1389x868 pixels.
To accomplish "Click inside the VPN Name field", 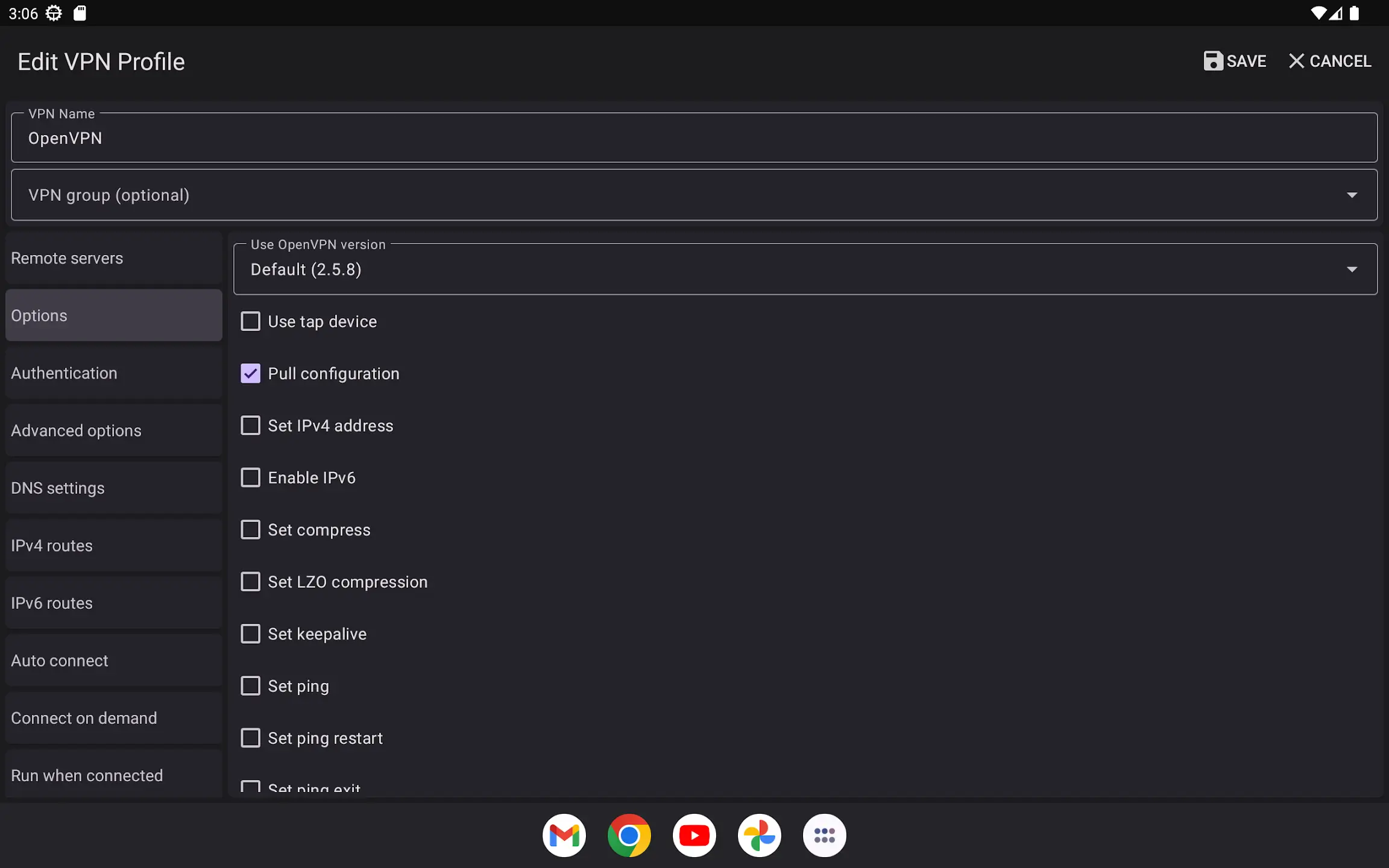I will pos(693,137).
